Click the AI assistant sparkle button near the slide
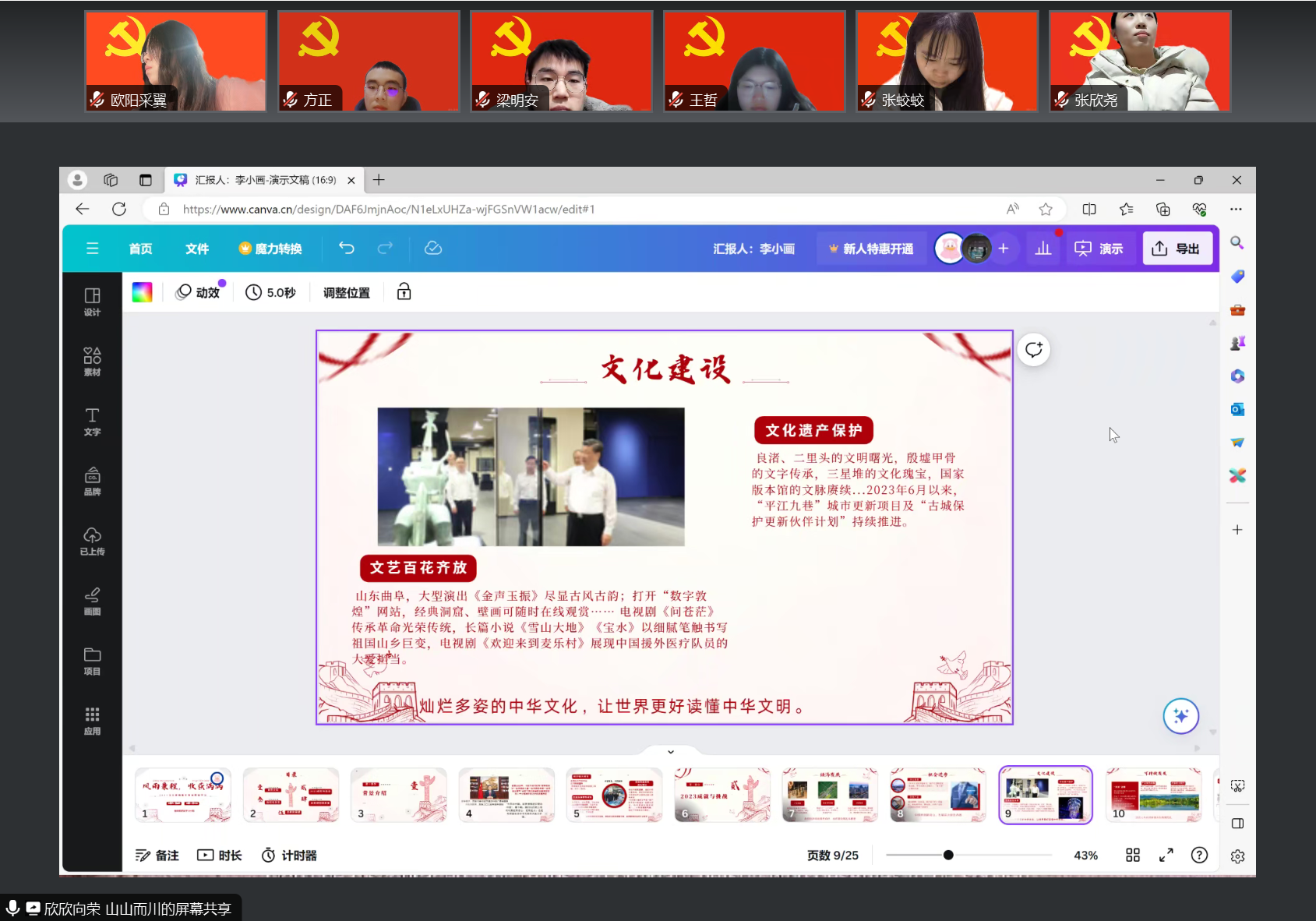This screenshot has width=1316, height=921. (1180, 715)
